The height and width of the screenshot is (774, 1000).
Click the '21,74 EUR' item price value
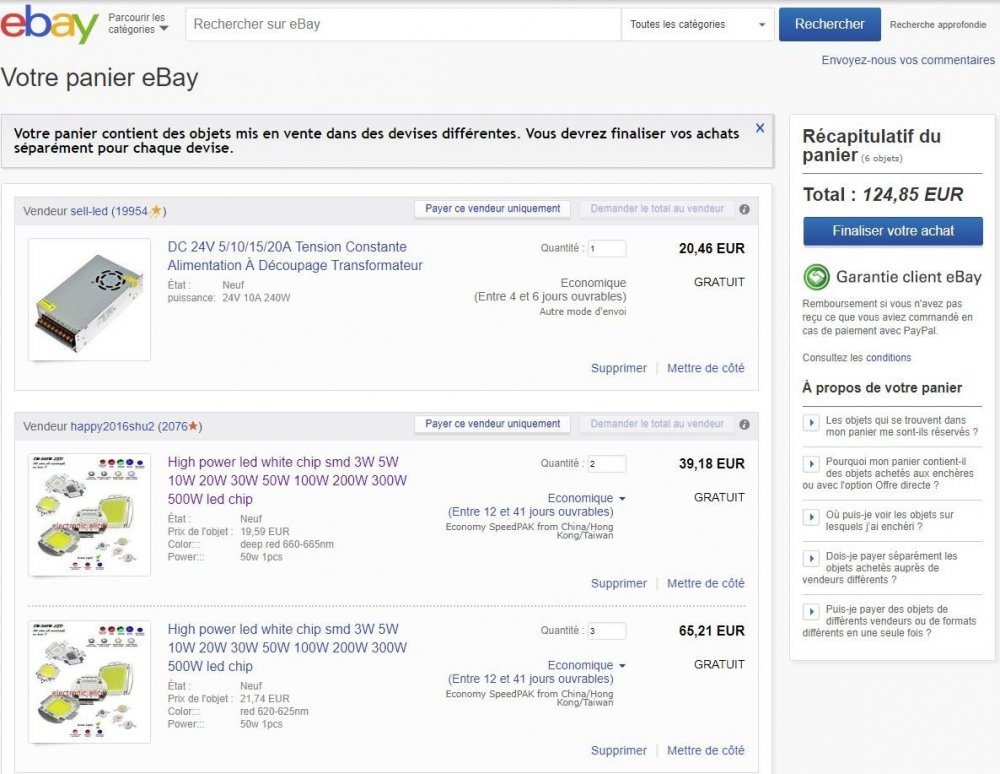[265, 699]
